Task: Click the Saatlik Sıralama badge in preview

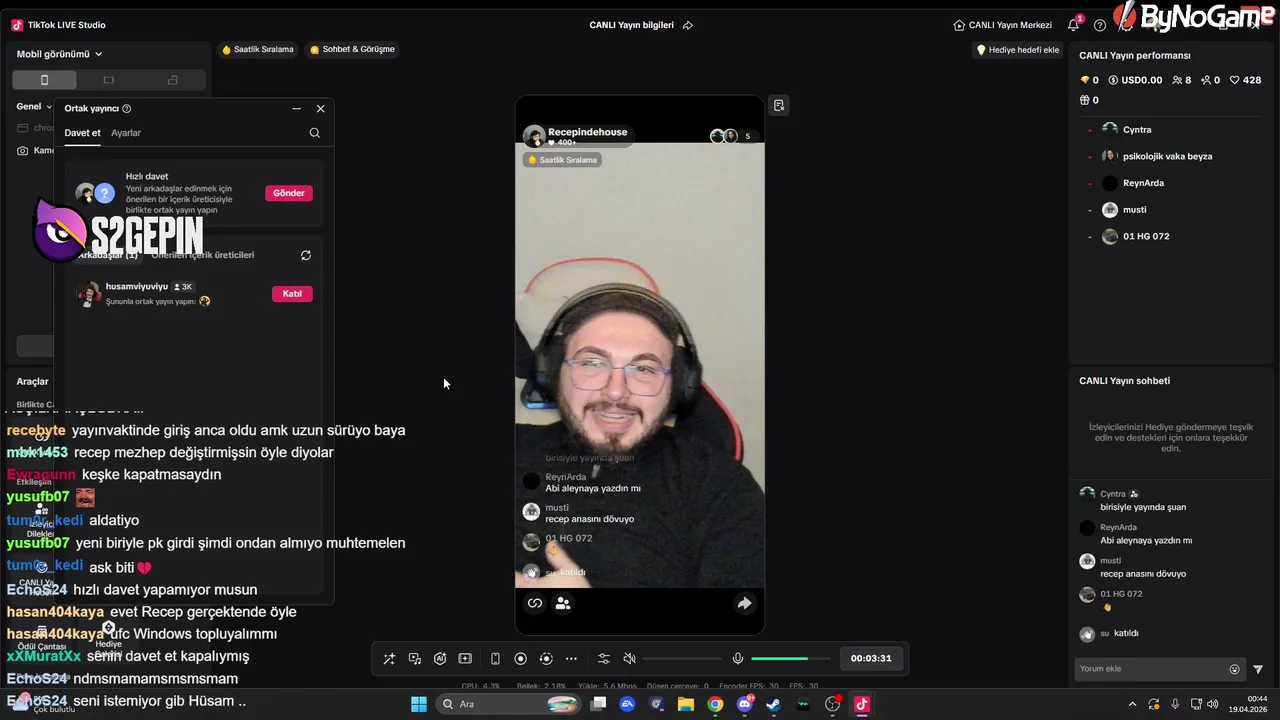Action: coord(562,160)
